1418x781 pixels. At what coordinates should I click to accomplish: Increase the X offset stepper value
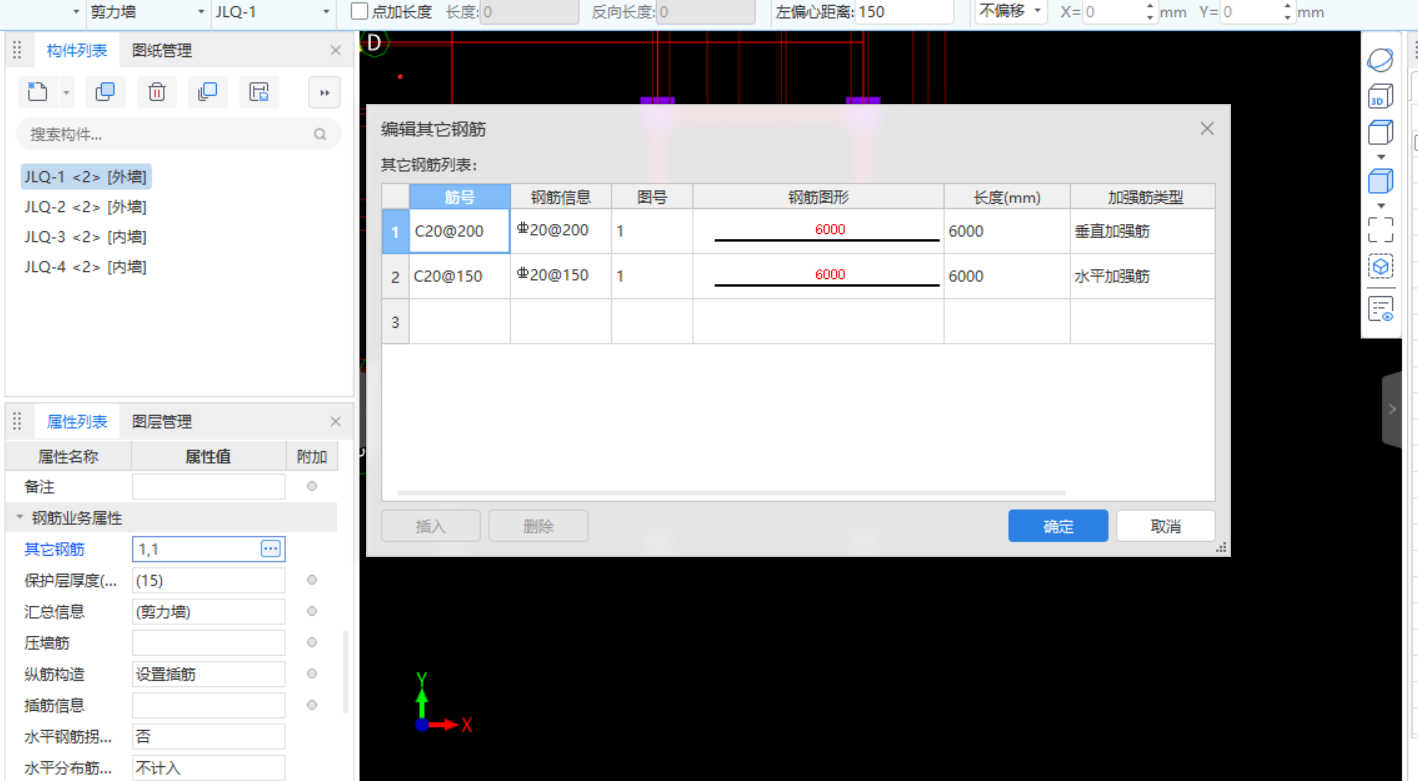coord(1150,7)
